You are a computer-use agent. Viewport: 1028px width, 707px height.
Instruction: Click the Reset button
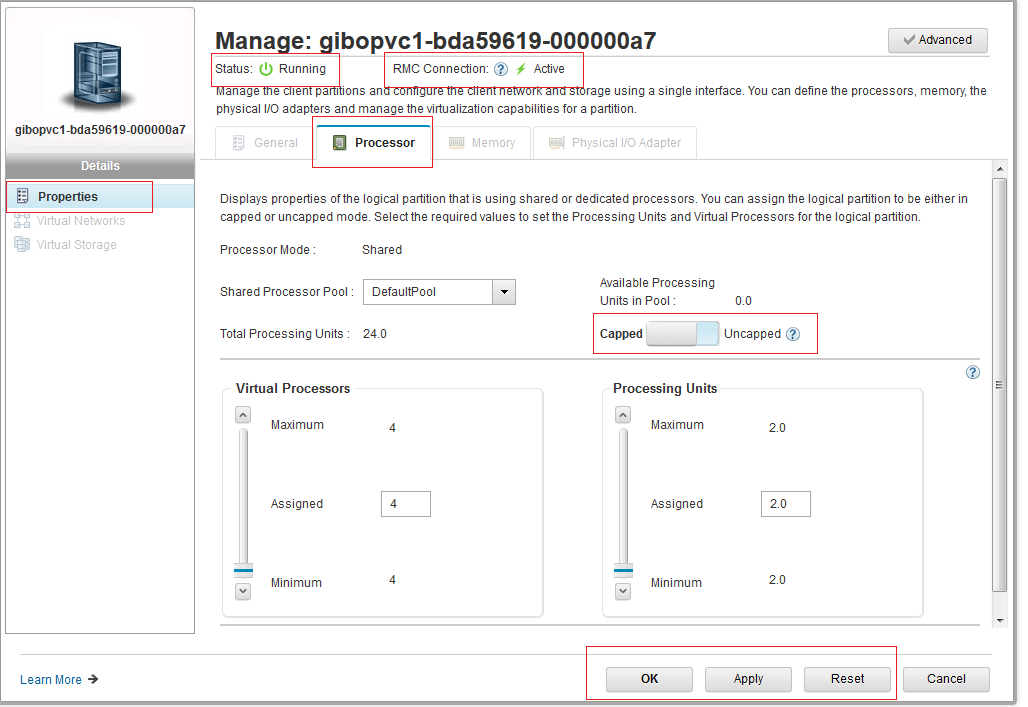(847, 679)
